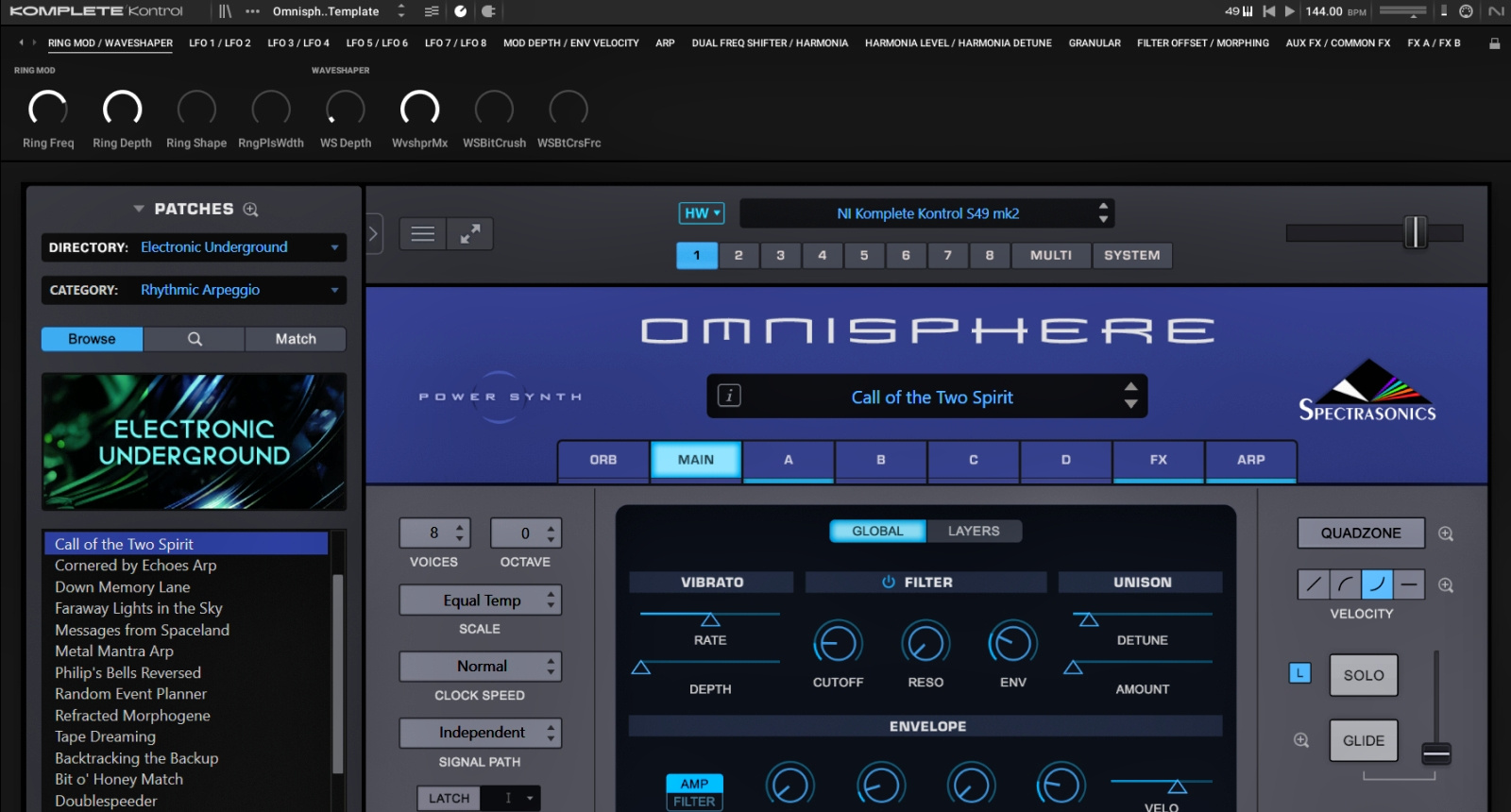Select the MULTI button
This screenshot has width=1511, height=812.
[1051, 256]
